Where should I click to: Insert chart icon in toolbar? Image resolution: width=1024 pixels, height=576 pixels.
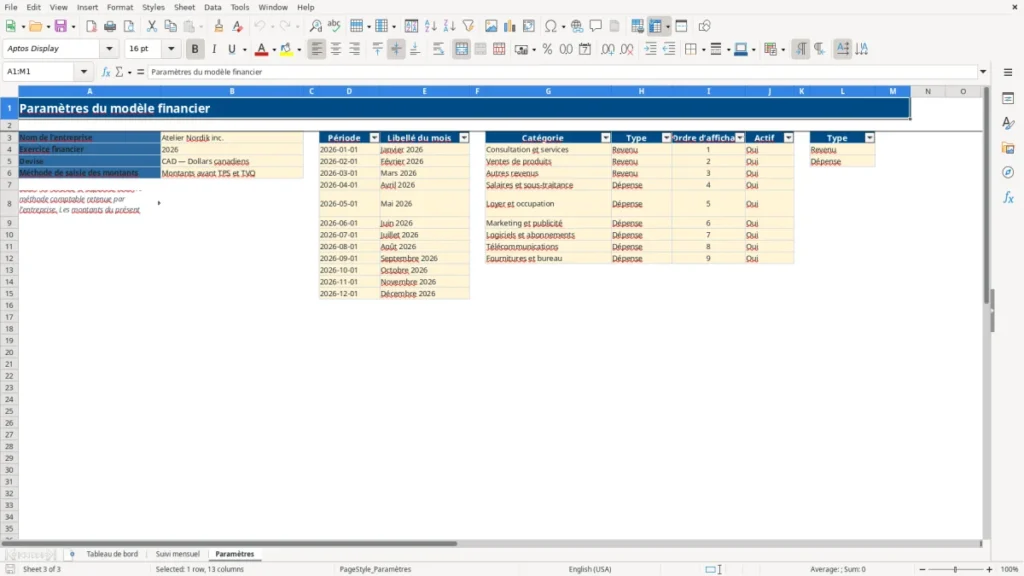pos(510,26)
